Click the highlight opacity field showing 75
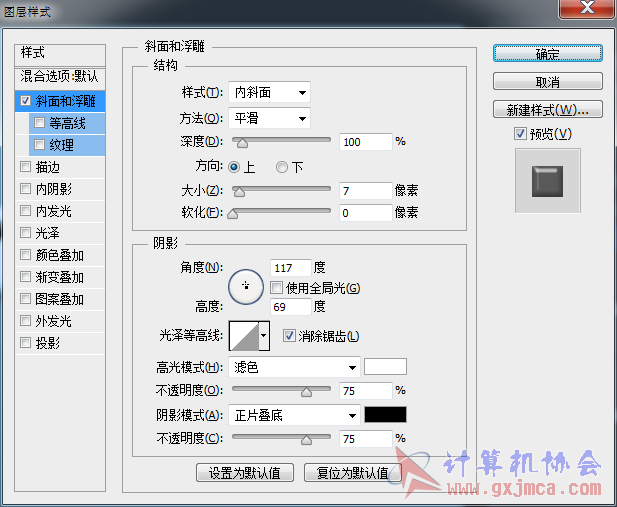 [x=366, y=391]
